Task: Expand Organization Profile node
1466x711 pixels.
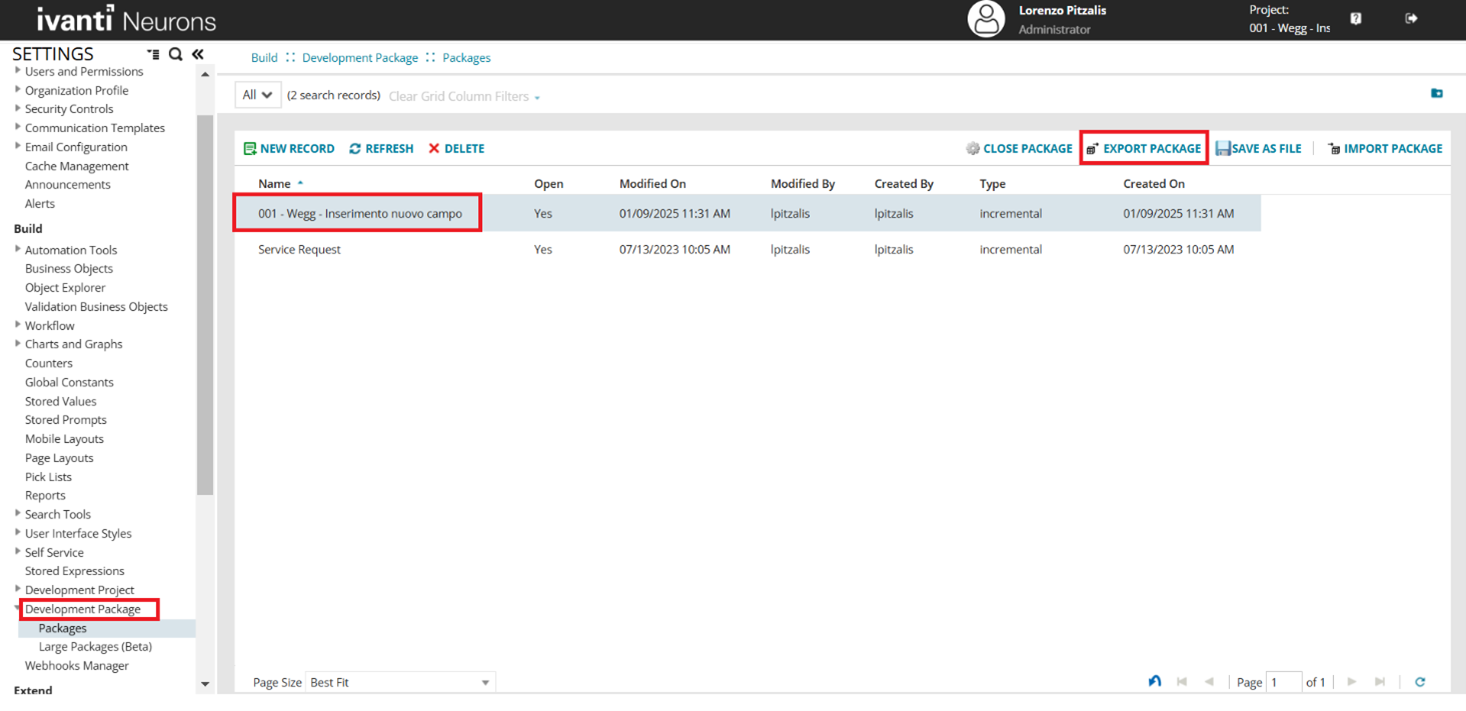Action: click(x=18, y=90)
